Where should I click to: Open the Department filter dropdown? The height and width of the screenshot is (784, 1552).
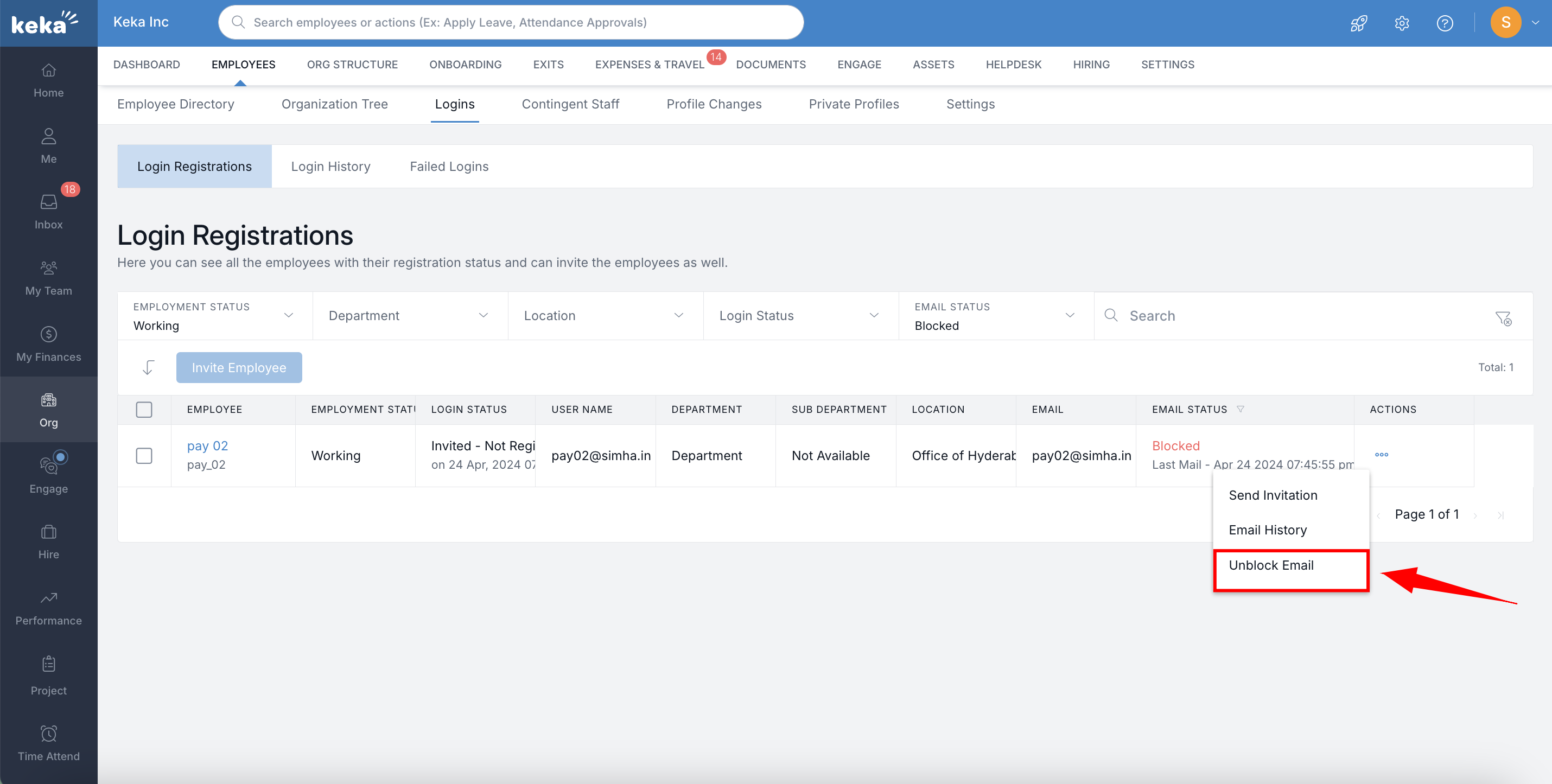(x=409, y=316)
